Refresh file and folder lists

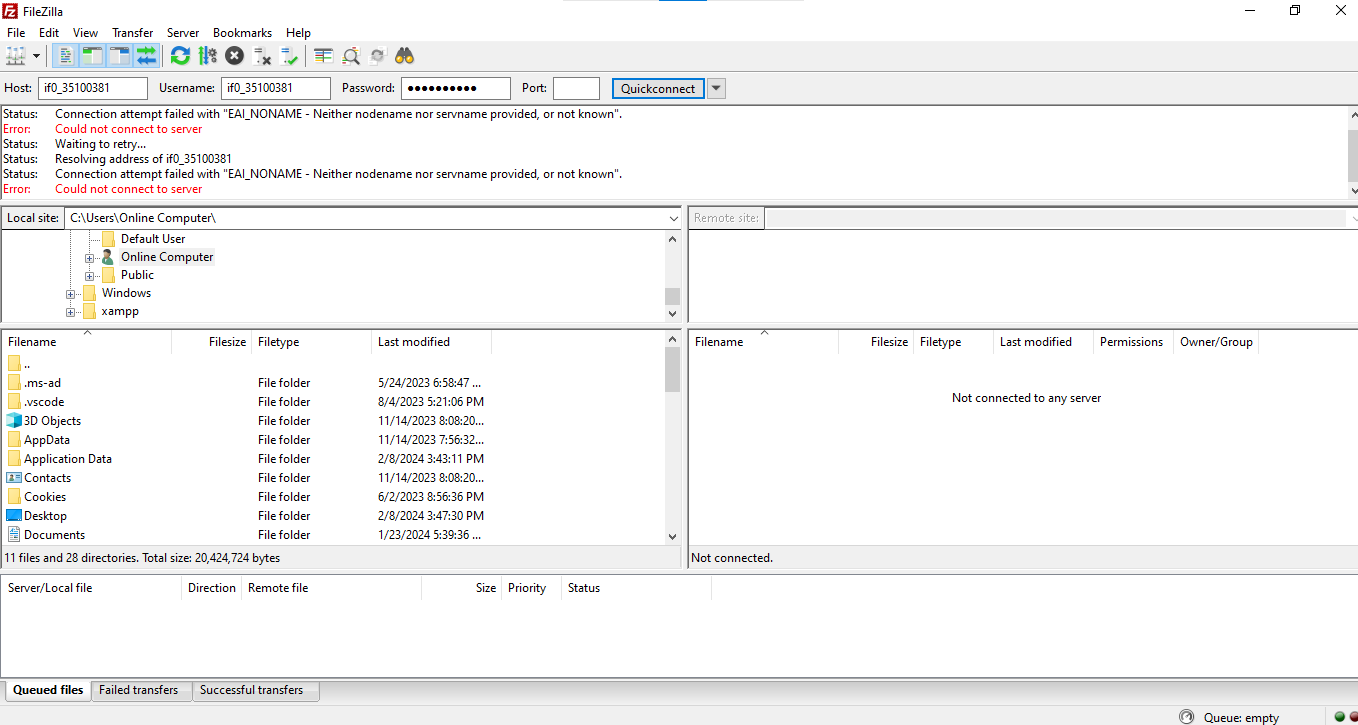tap(180, 56)
